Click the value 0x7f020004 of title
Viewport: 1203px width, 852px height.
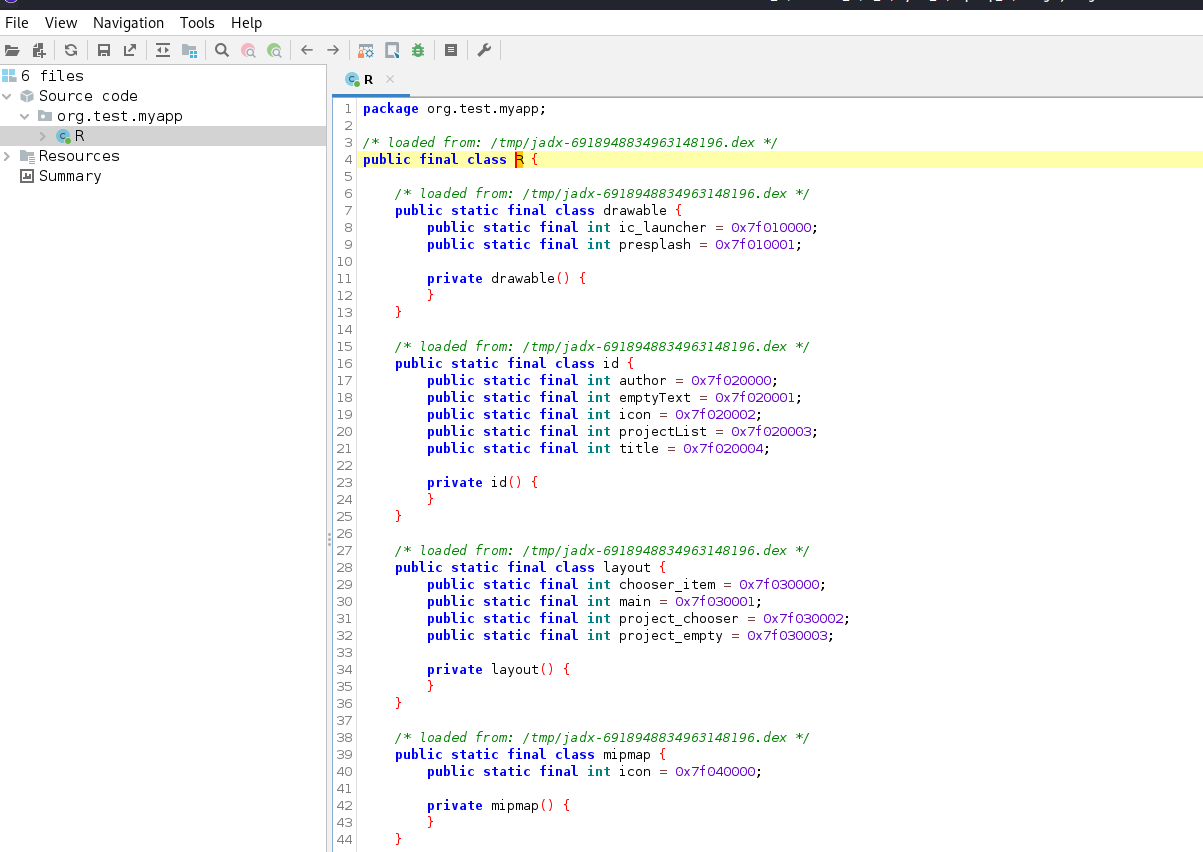click(723, 448)
